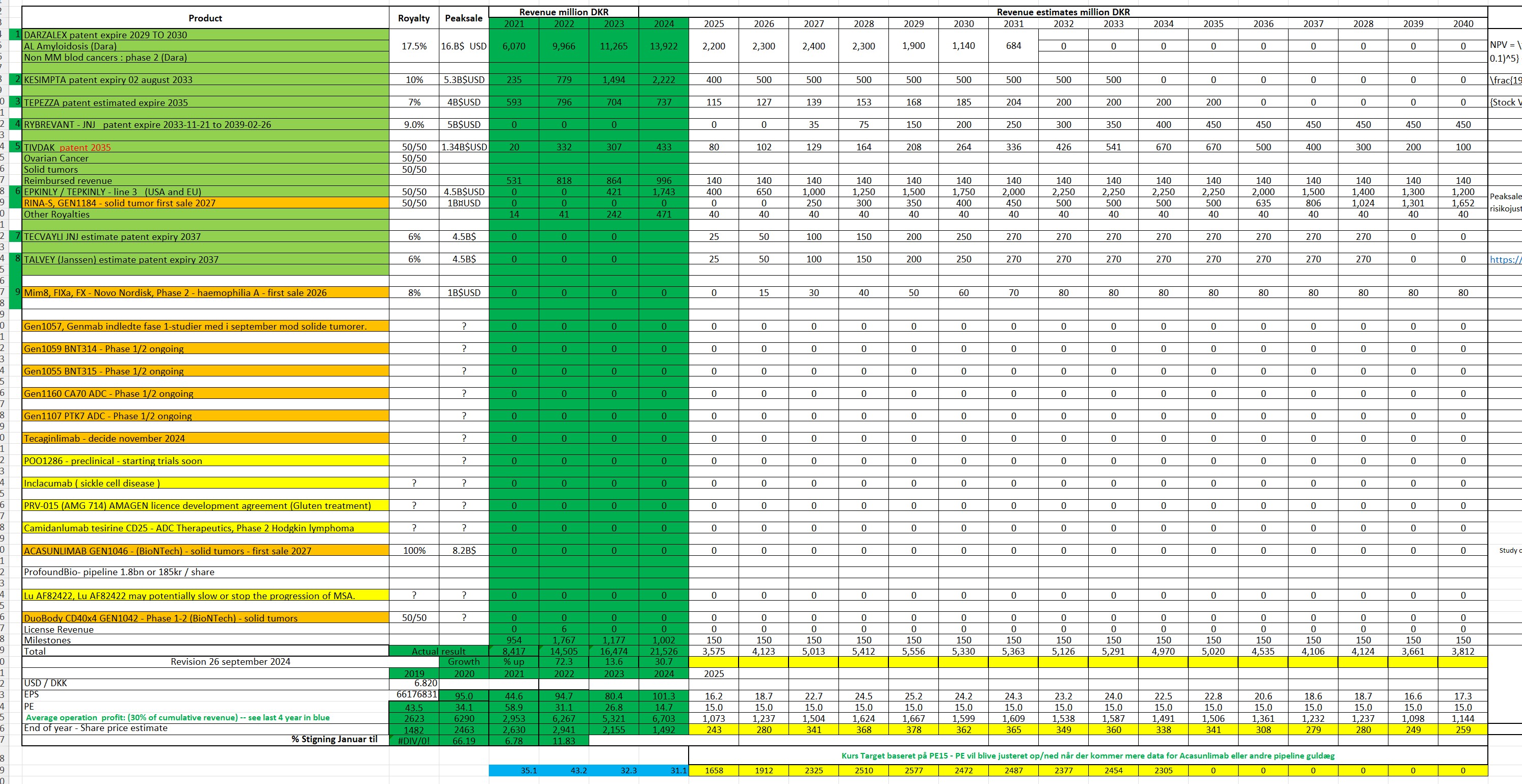Screen dimensions: 1522x784
Task: Select the "Other Royalties" row label
Action: tap(205, 214)
